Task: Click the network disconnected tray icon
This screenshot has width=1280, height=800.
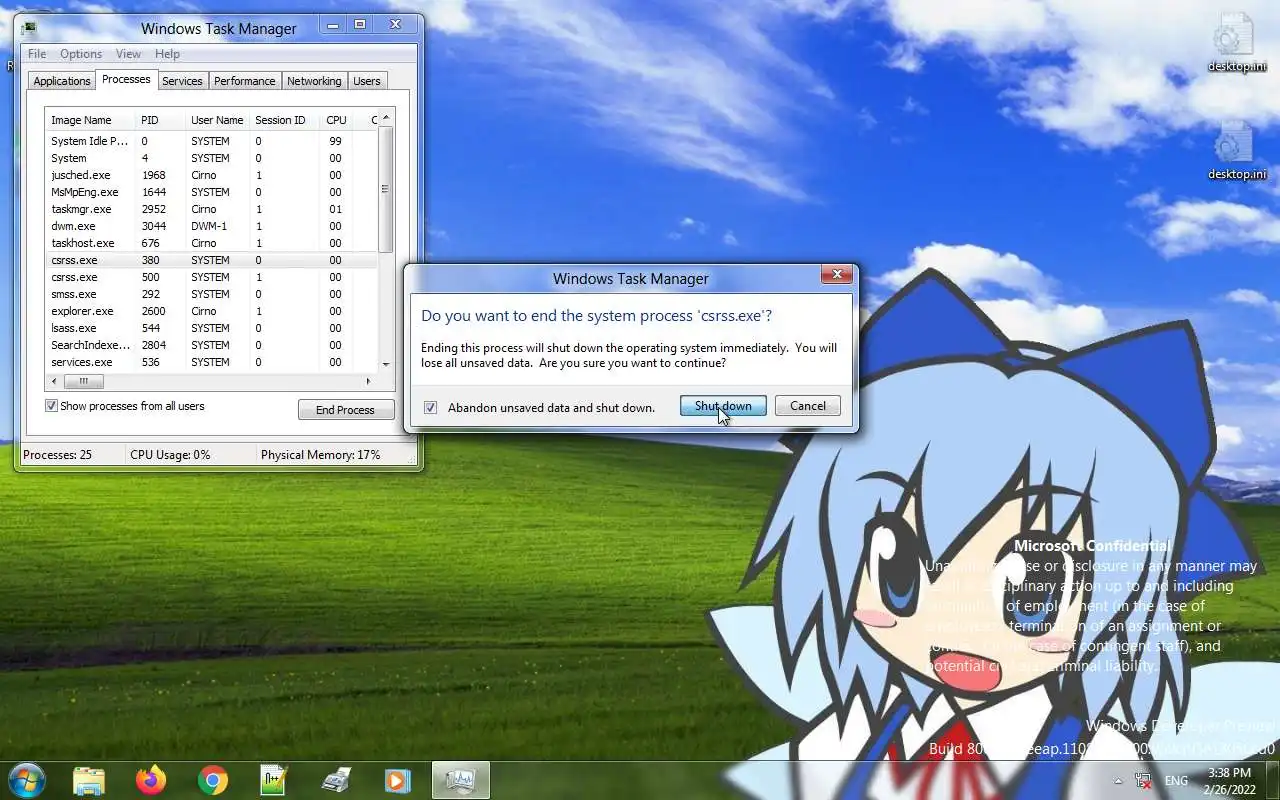Action: click(x=1144, y=781)
